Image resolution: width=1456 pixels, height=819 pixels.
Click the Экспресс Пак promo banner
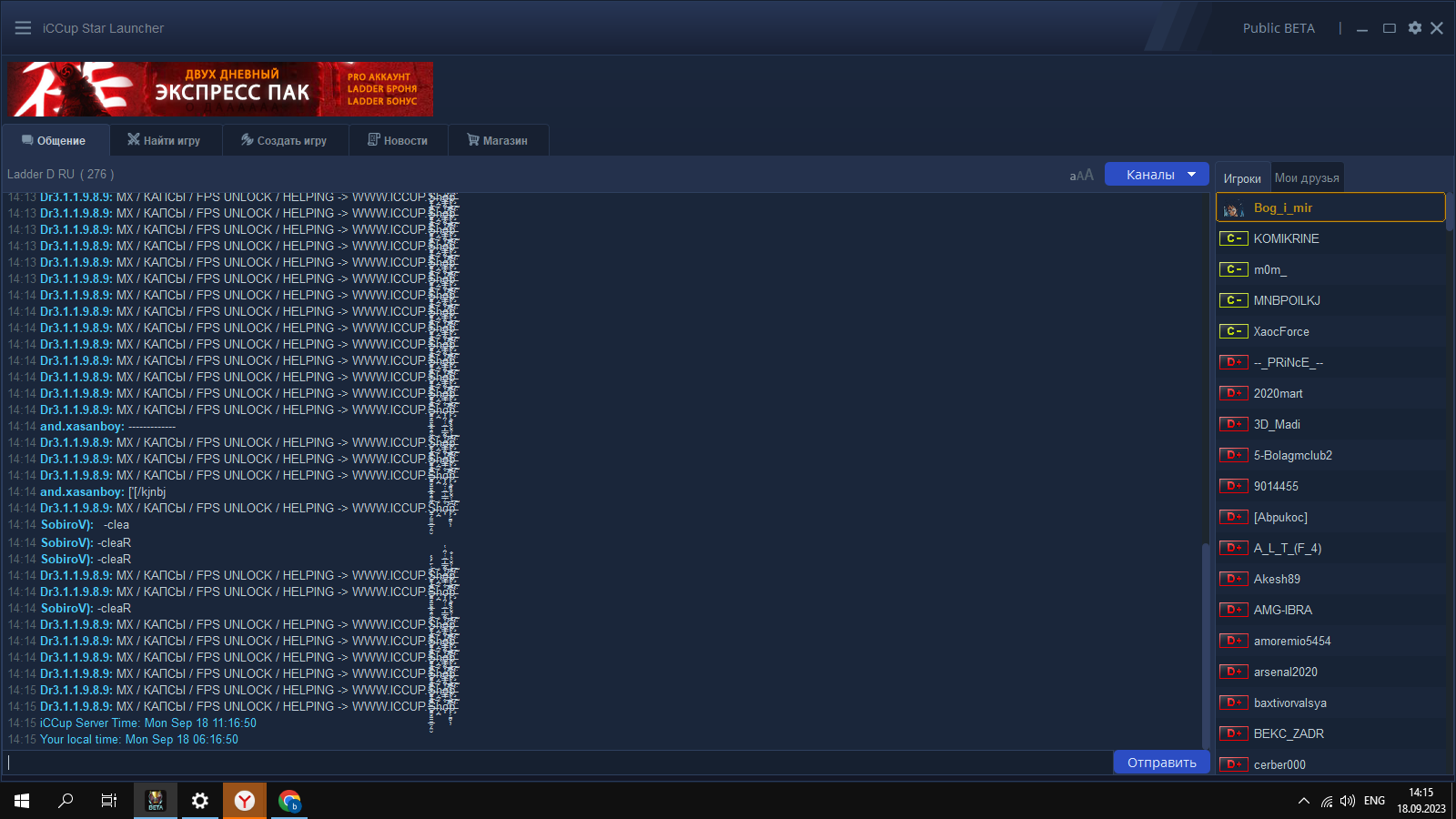click(220, 89)
